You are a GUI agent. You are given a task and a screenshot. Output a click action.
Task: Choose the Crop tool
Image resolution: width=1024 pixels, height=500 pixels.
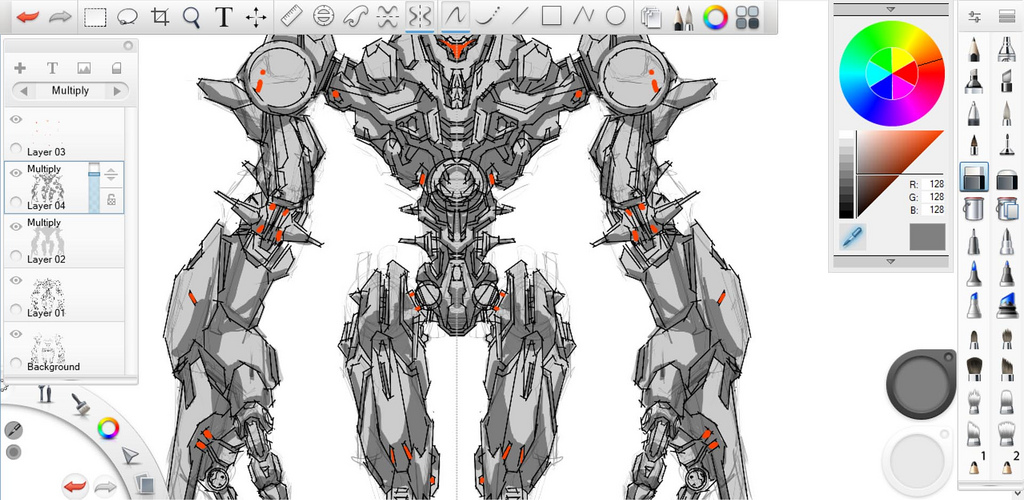(x=159, y=17)
